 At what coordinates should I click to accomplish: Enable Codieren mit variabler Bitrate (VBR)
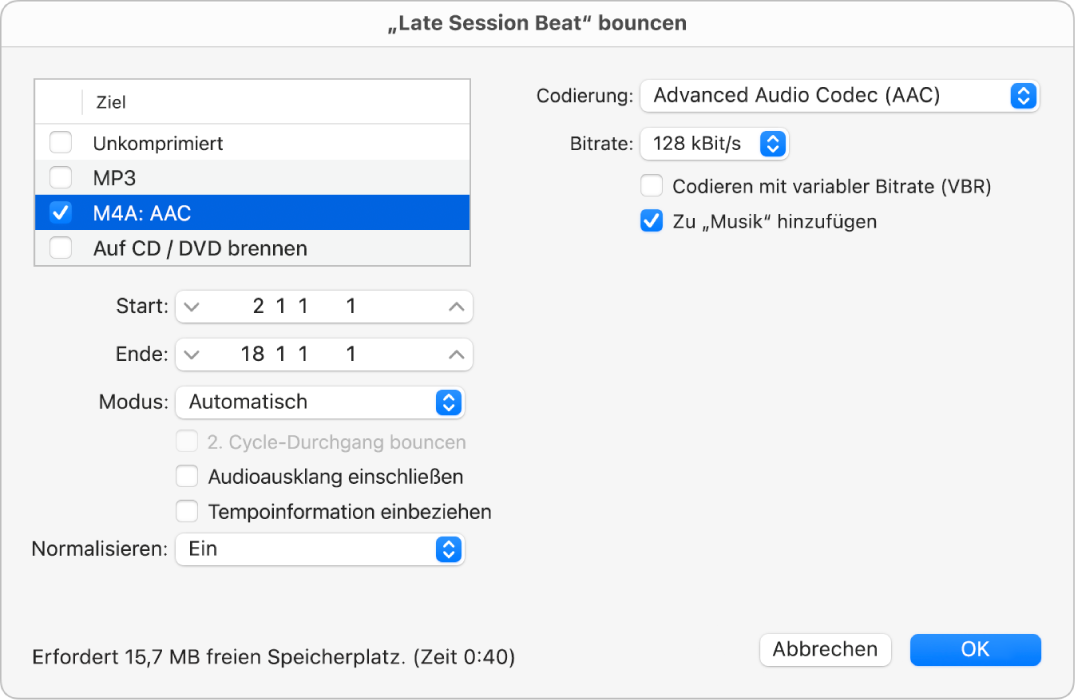(x=651, y=186)
